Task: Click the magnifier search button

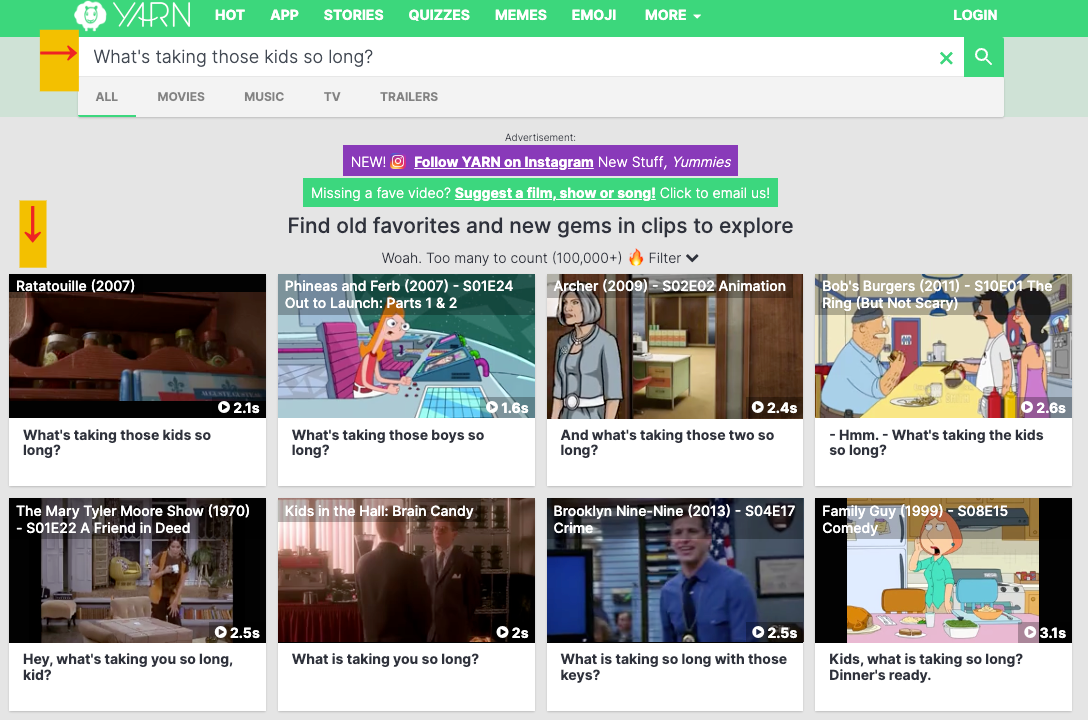Action: [x=983, y=57]
